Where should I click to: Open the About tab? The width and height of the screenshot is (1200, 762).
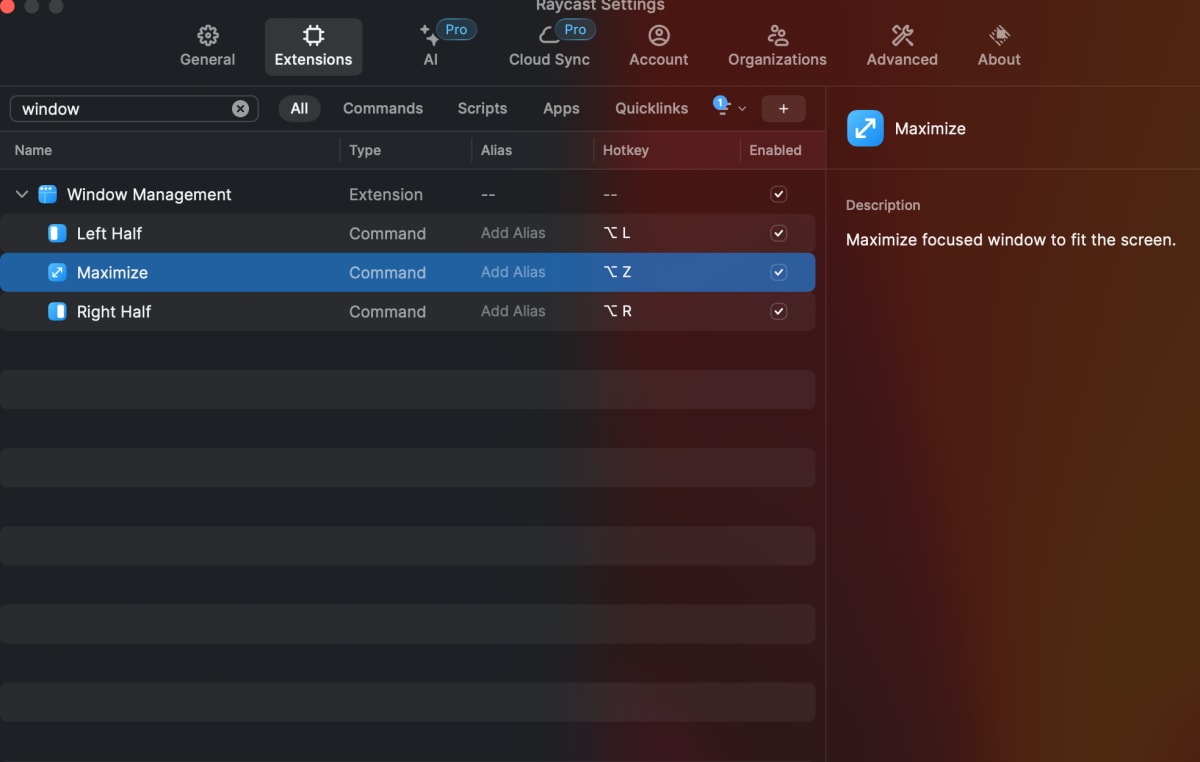point(999,47)
